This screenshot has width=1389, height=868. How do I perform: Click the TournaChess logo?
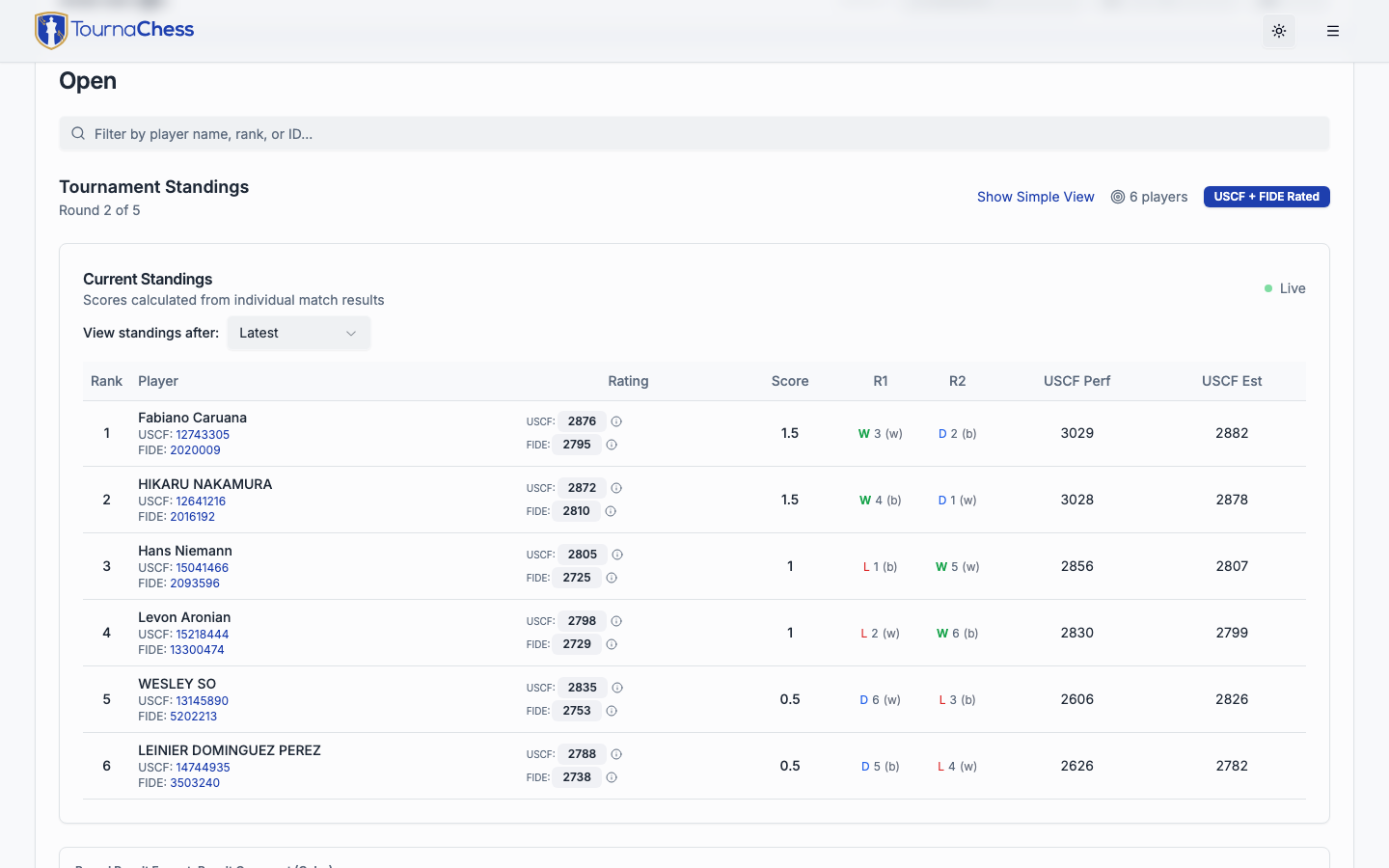click(115, 30)
